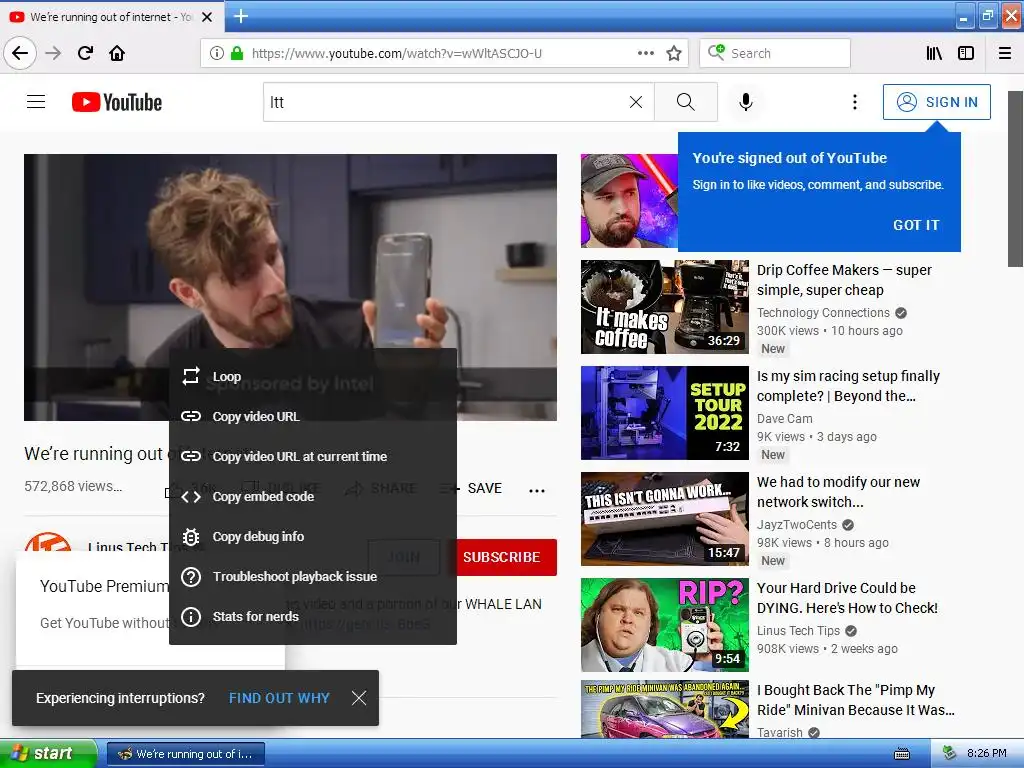Select Copy embed code menu item
The image size is (1024, 768).
coord(313,496)
